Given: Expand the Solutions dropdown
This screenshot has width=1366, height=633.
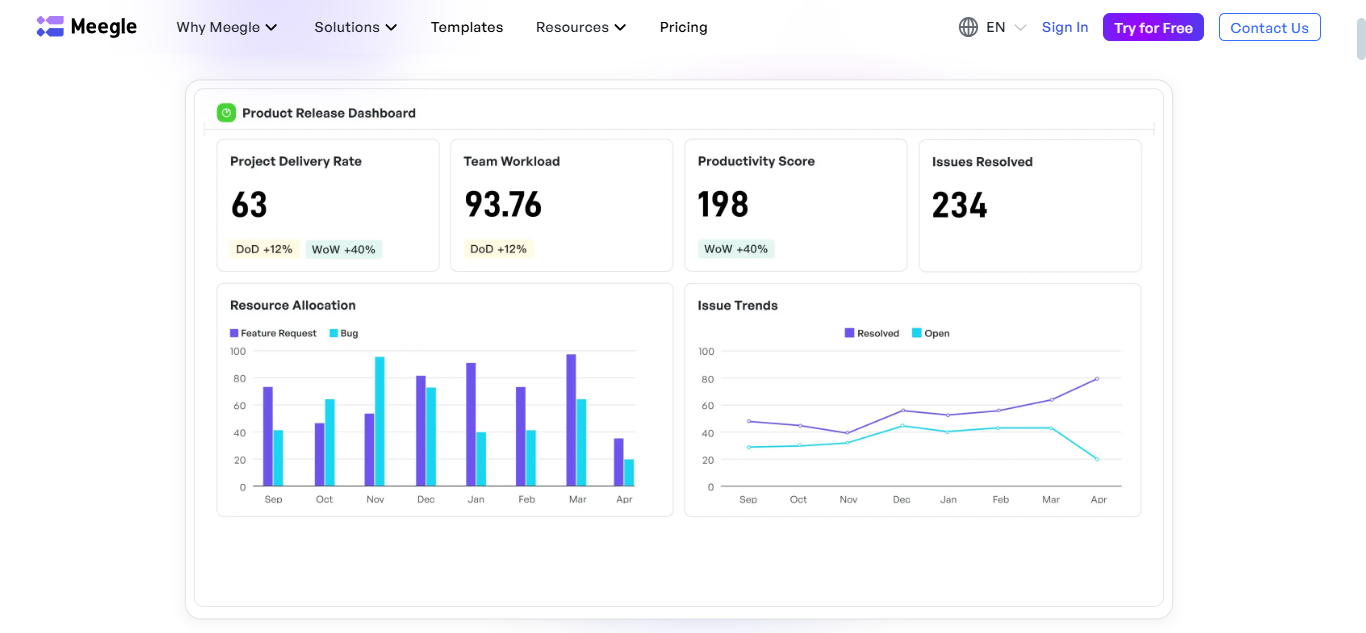Looking at the screenshot, I should (355, 28).
